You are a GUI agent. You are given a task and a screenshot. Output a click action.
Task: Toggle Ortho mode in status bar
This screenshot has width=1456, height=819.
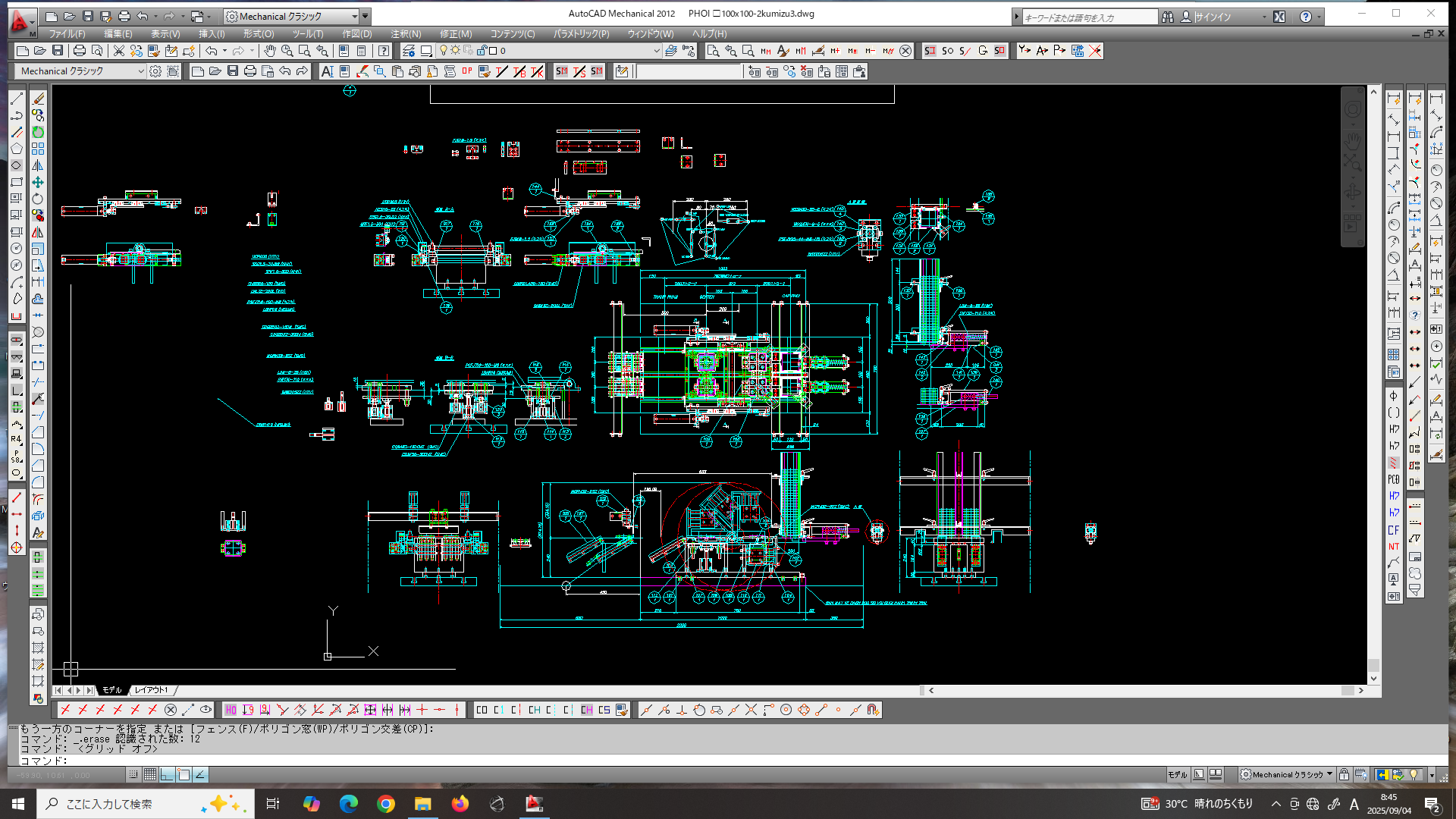[167, 774]
